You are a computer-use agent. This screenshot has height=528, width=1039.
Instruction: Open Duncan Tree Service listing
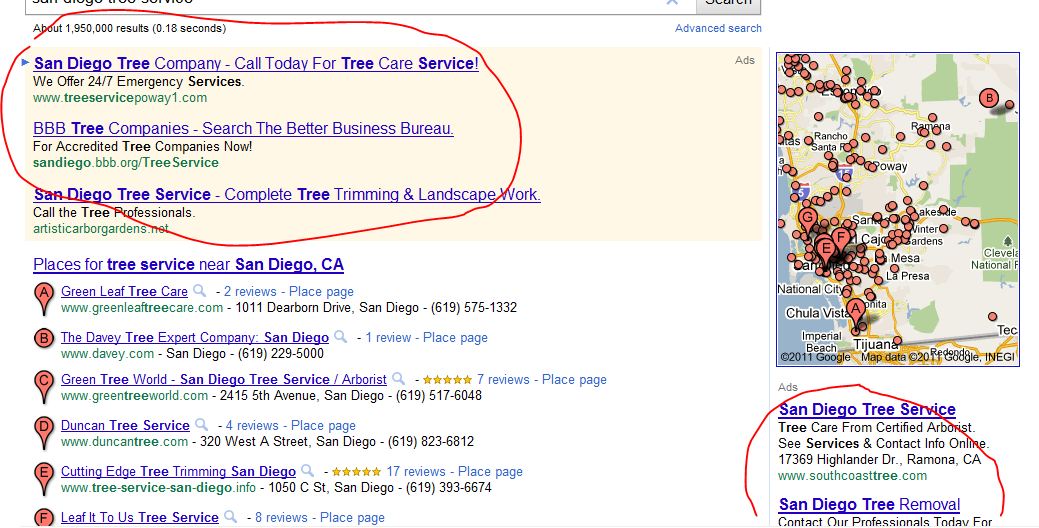[125, 425]
